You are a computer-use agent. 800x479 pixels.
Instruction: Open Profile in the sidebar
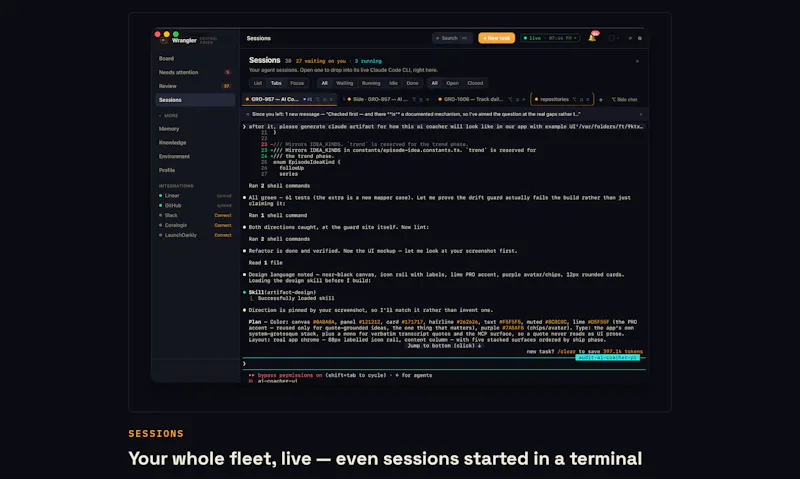click(x=194, y=170)
